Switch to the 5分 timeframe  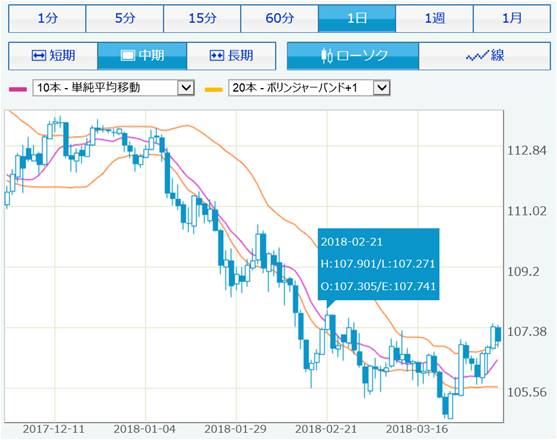125,18
